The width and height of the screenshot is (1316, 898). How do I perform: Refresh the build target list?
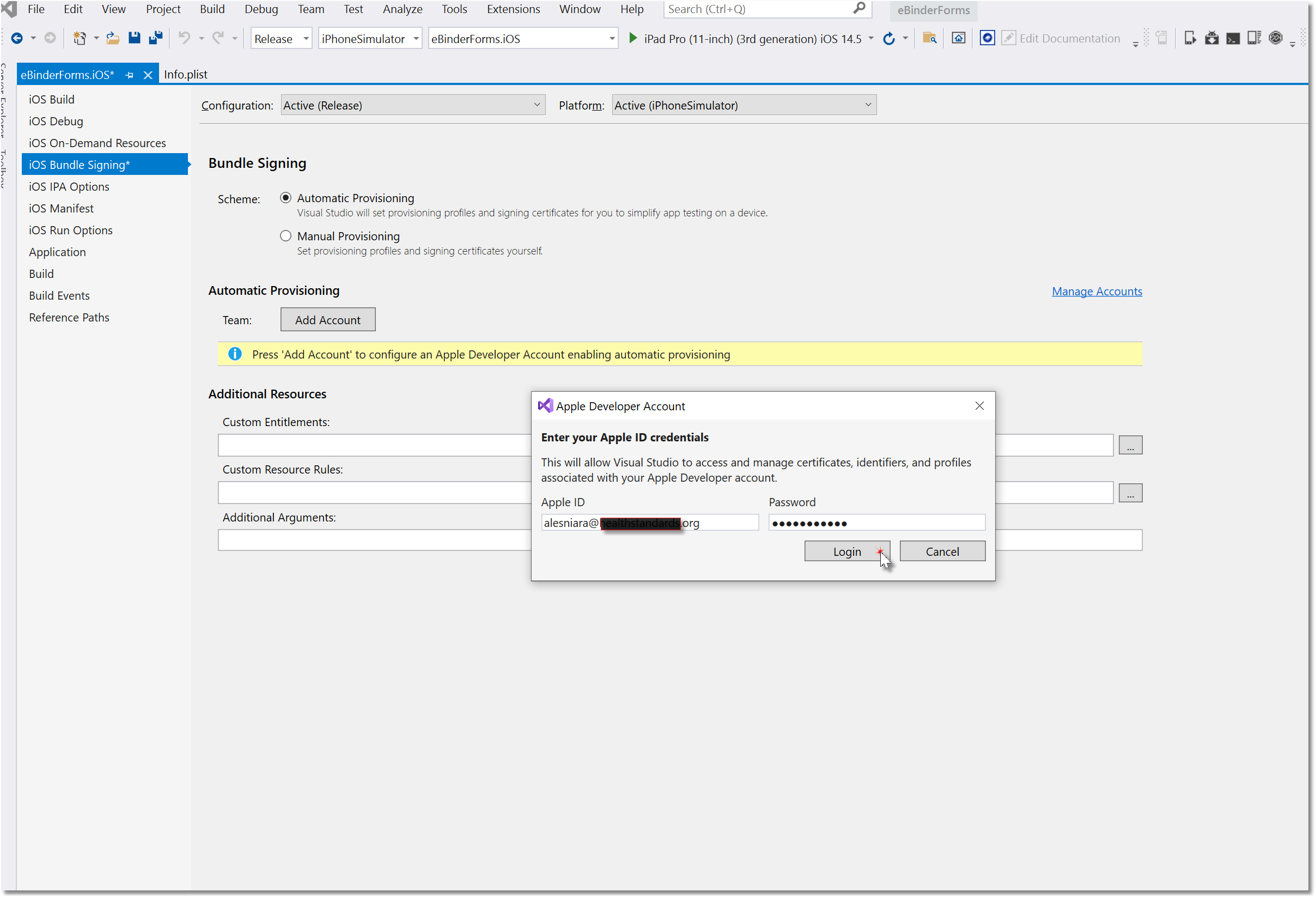coord(888,39)
